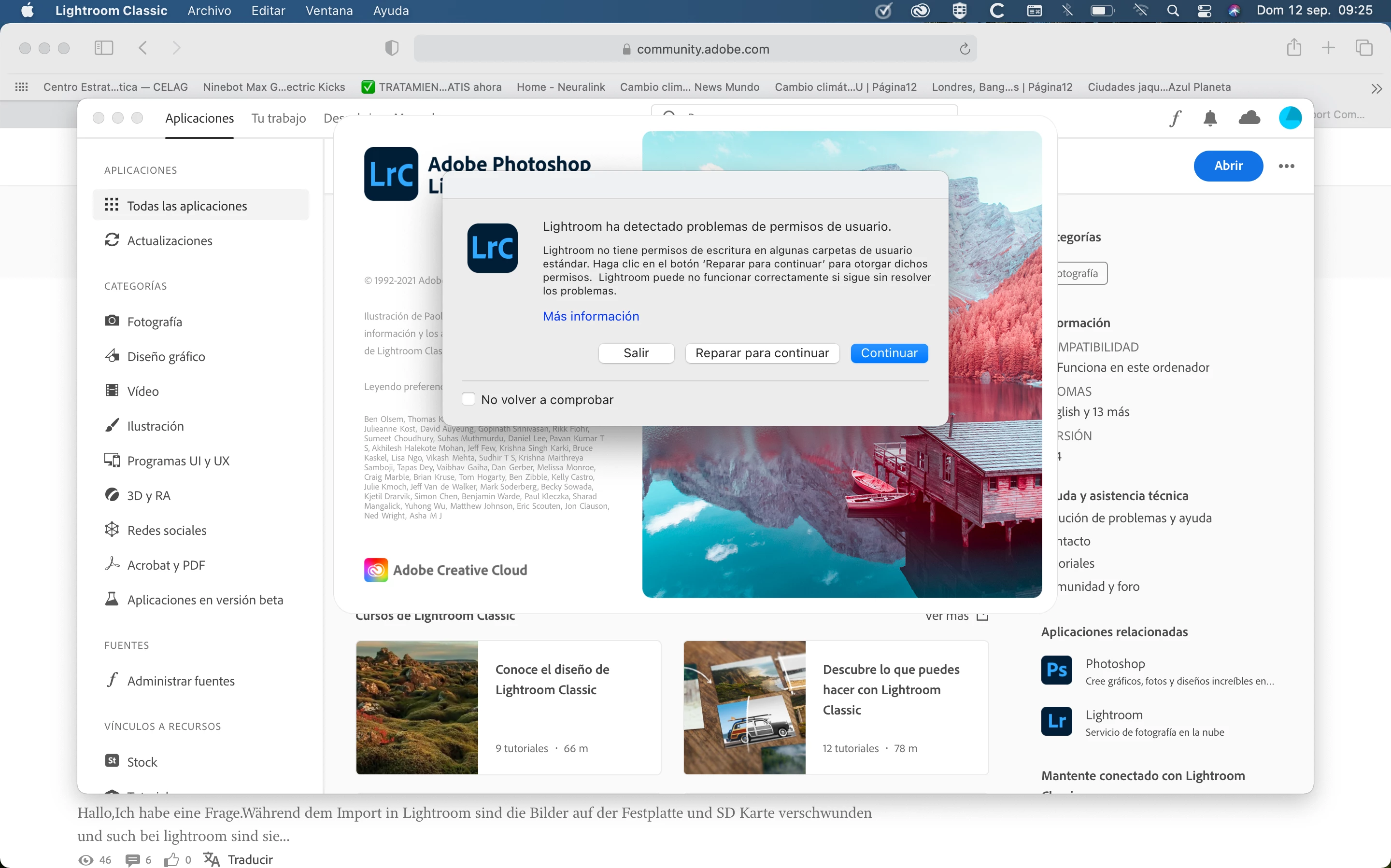Screen dimensions: 1391x868
Task: Select the Fotografía category
Action: 154,322
